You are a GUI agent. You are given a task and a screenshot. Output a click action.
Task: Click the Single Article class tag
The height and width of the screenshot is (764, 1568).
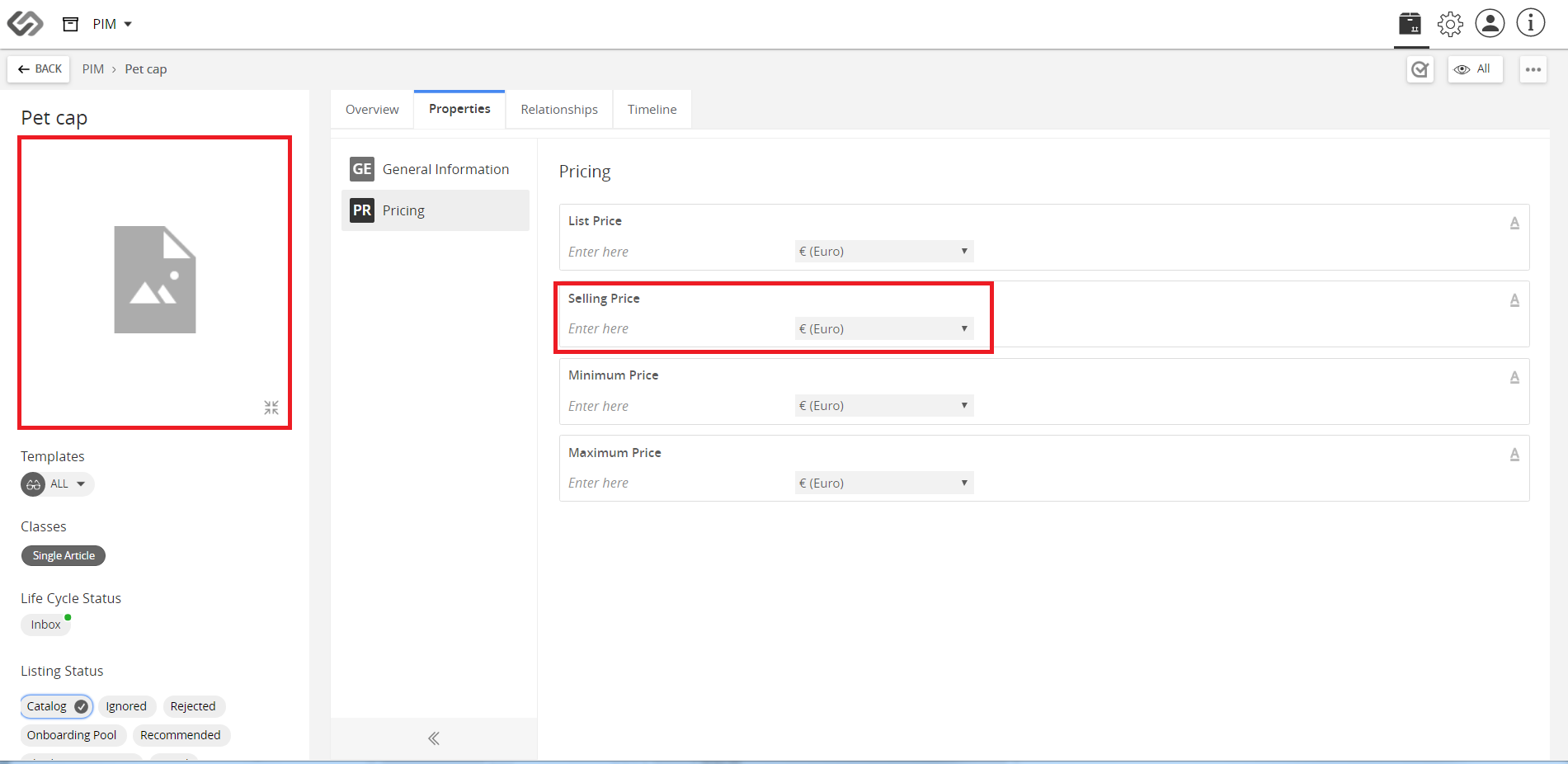point(64,556)
